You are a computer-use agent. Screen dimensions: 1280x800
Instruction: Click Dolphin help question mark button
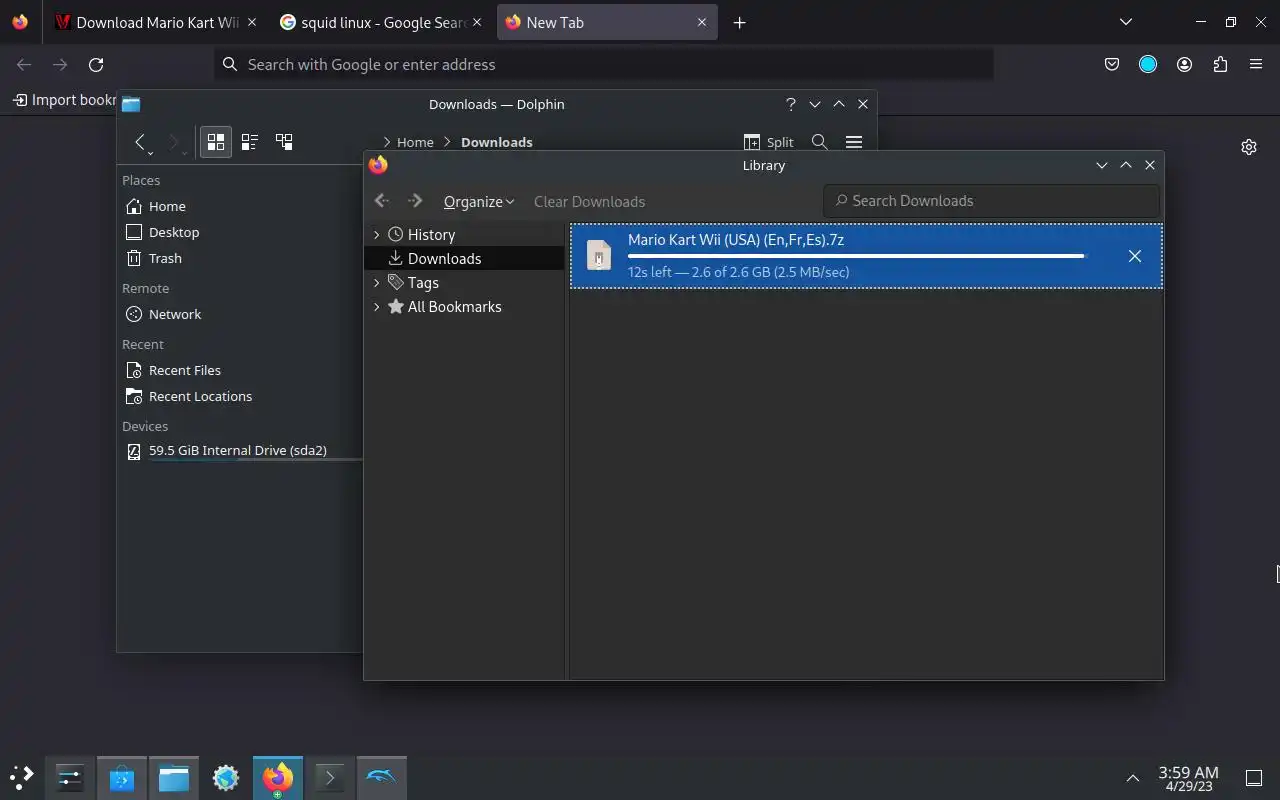790,104
